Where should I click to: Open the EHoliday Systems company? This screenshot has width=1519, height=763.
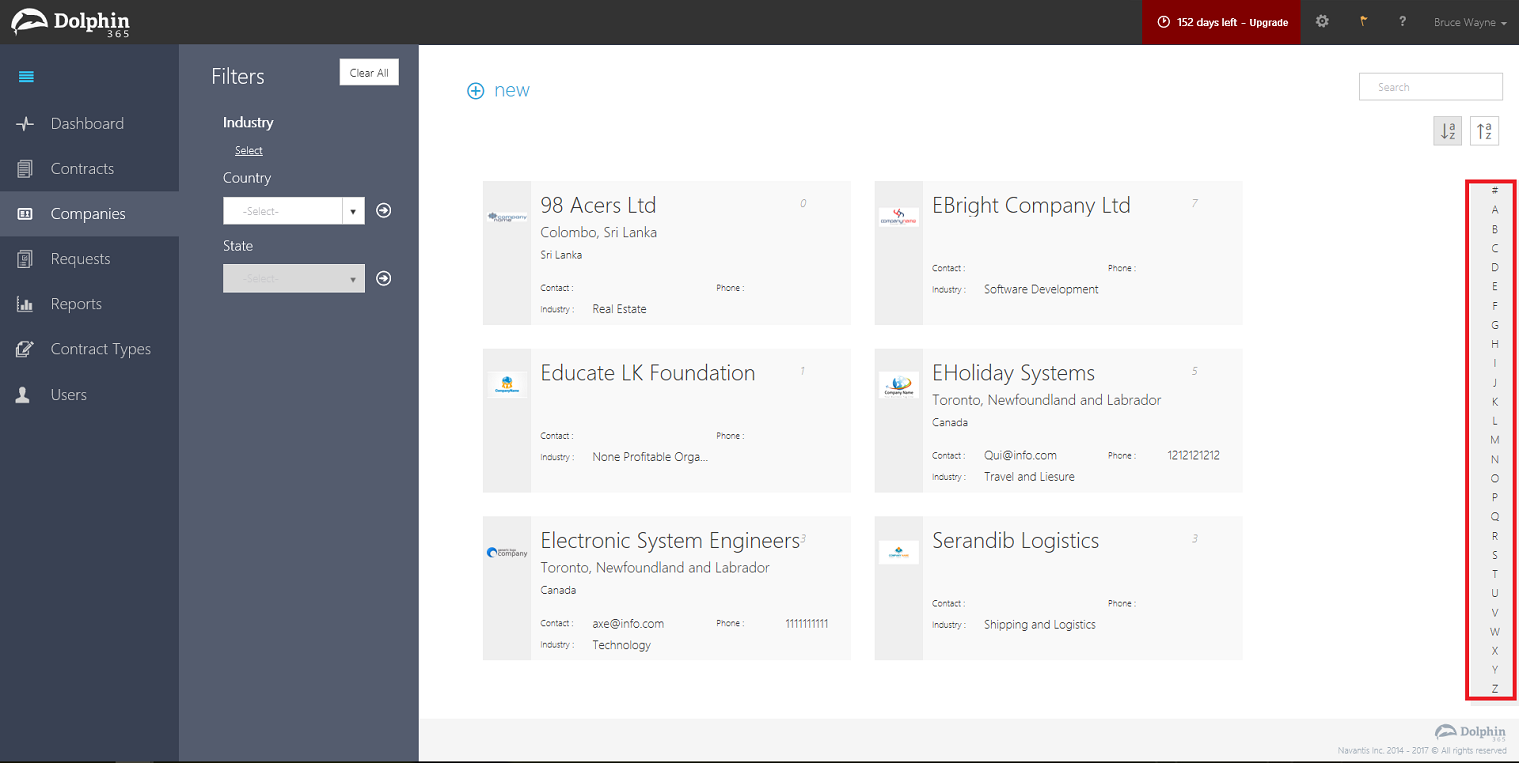pyautogui.click(x=1013, y=373)
